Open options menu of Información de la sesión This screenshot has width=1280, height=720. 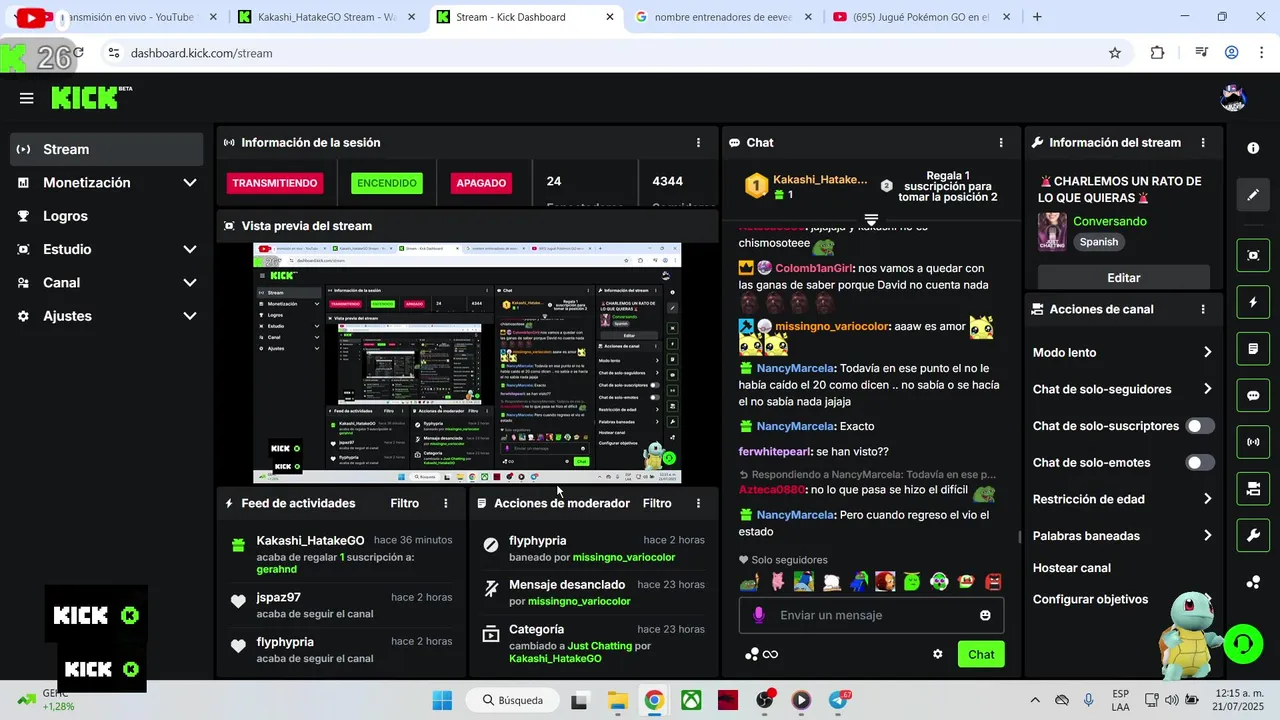click(698, 143)
